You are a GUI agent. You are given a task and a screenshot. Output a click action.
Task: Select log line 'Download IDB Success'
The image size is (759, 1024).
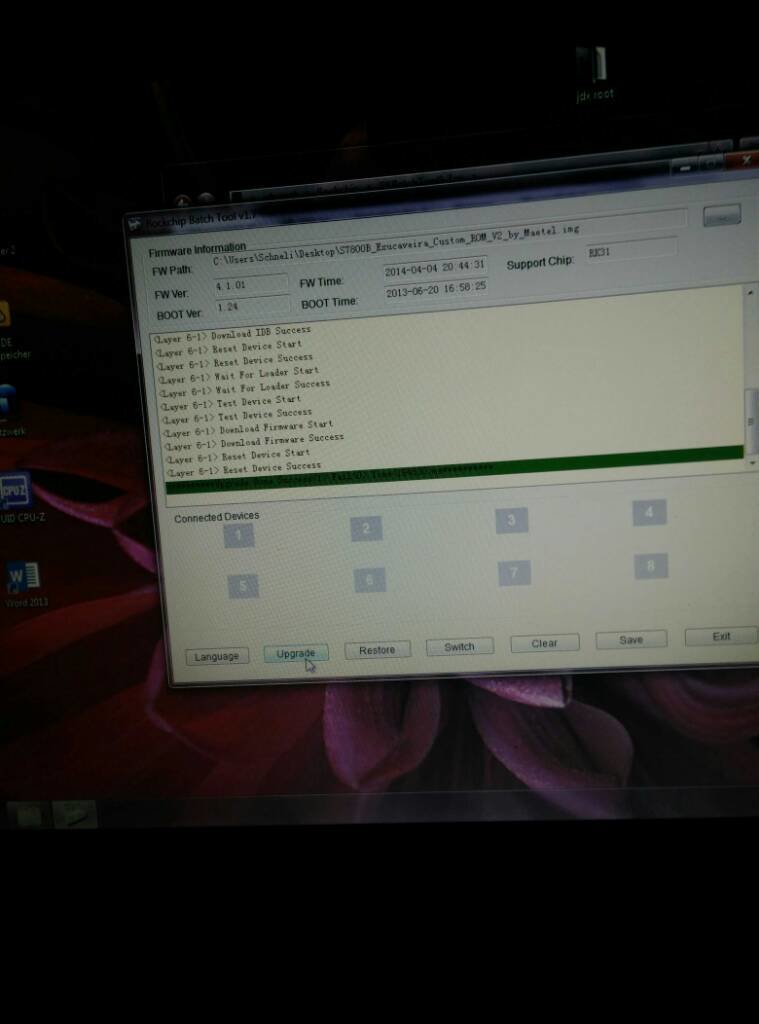232,335
